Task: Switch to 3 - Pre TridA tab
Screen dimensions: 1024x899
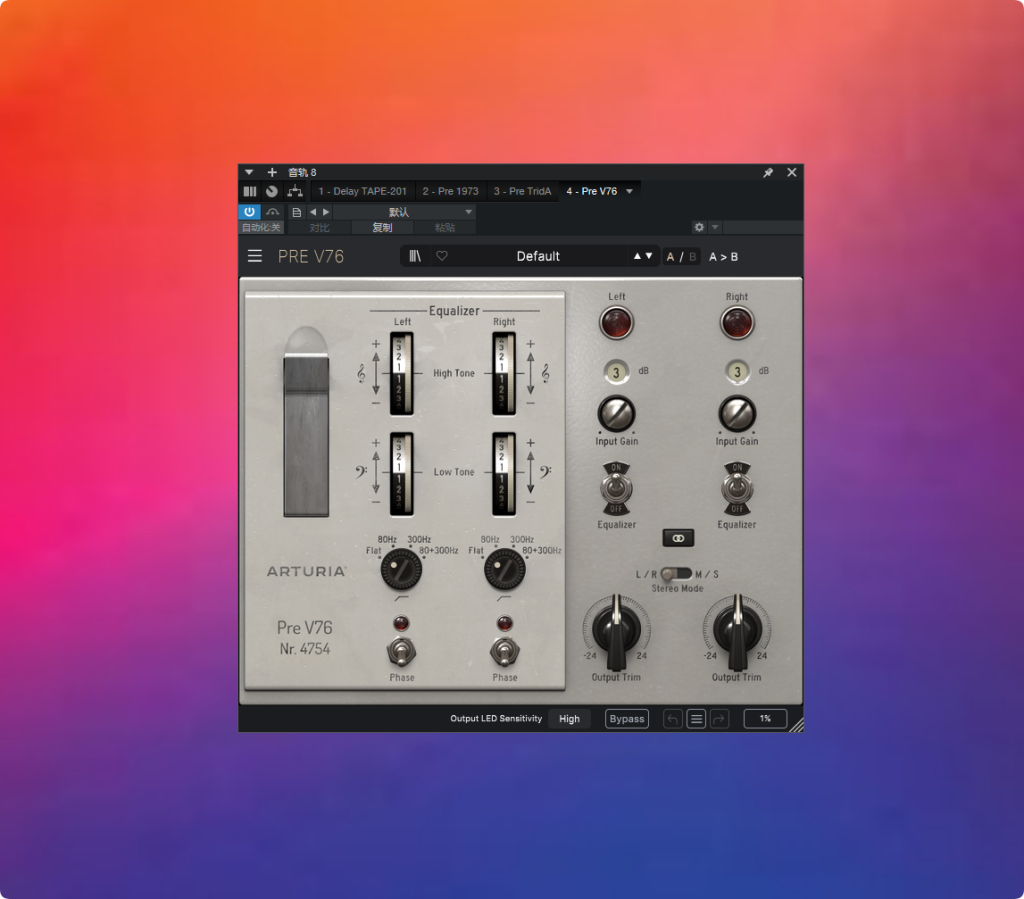Action: tap(522, 191)
